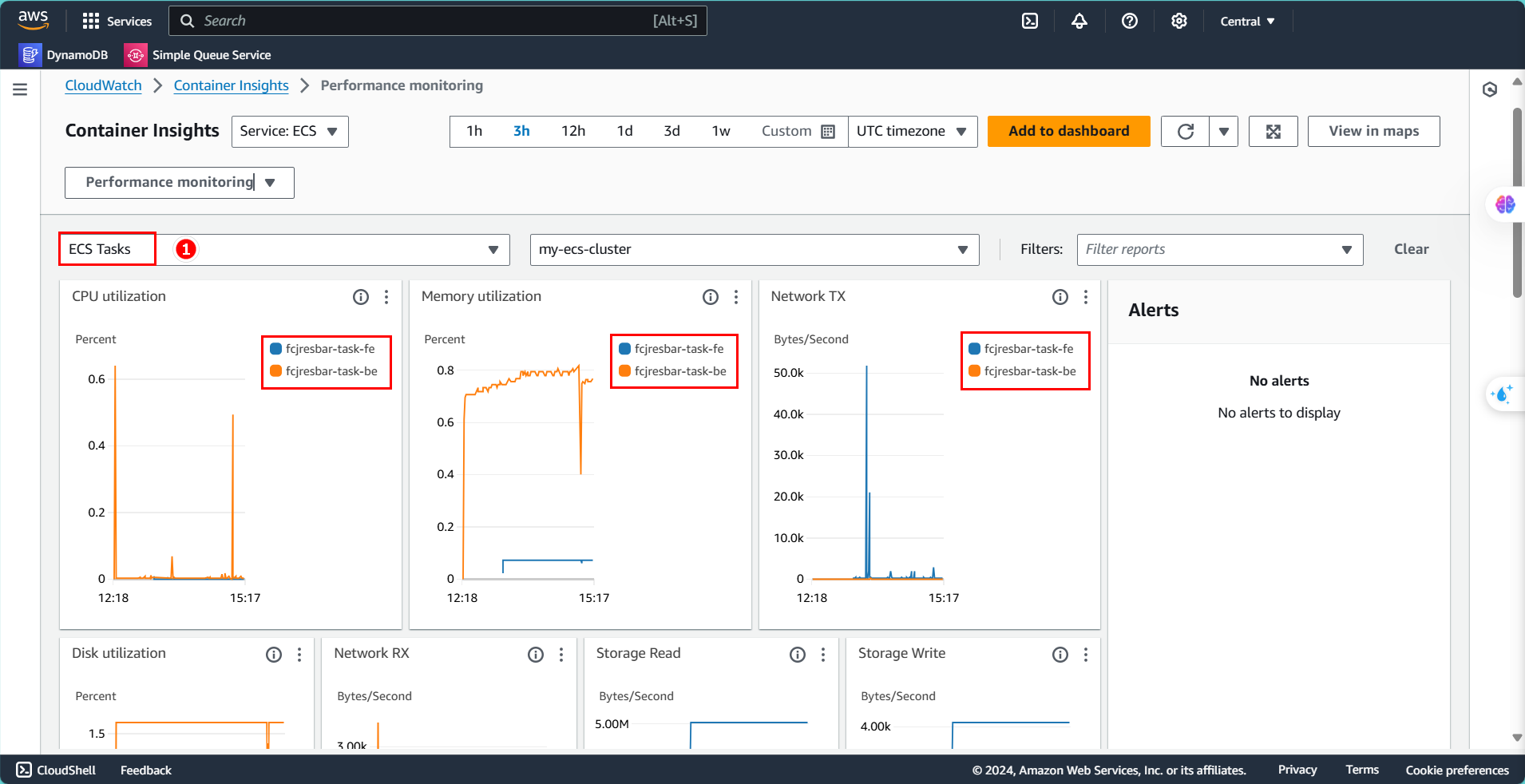Open settings gear in top bar
This screenshot has width=1525, height=784.
[1178, 21]
